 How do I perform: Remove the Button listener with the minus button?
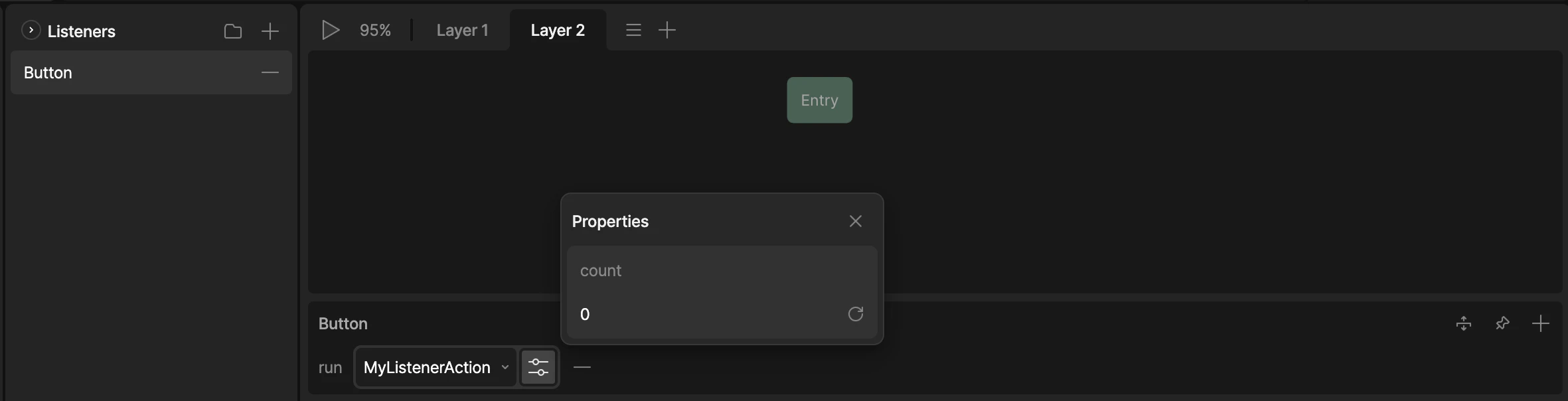269,72
